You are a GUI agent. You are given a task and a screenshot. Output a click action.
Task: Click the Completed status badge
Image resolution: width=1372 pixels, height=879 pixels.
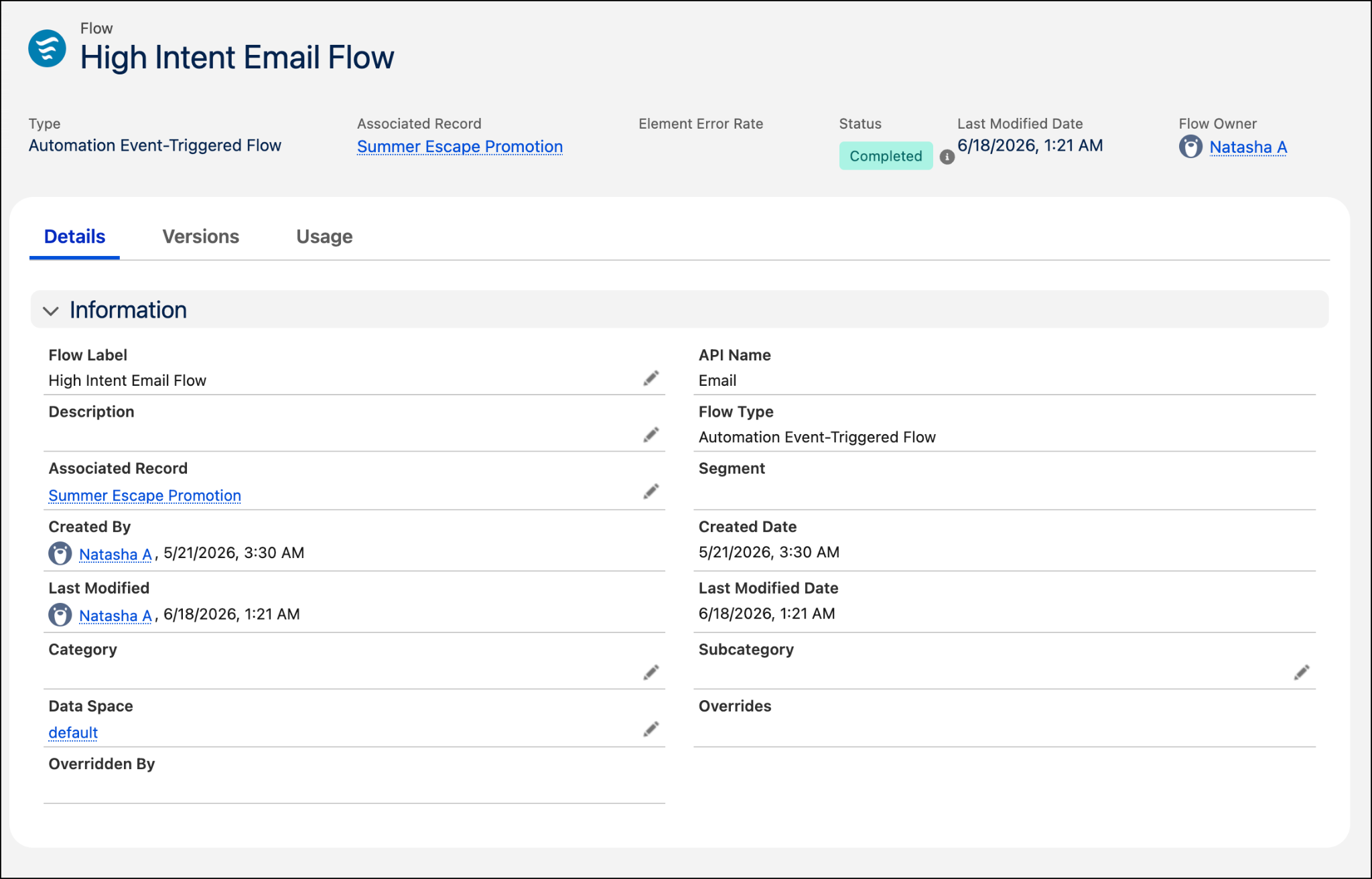(886, 156)
